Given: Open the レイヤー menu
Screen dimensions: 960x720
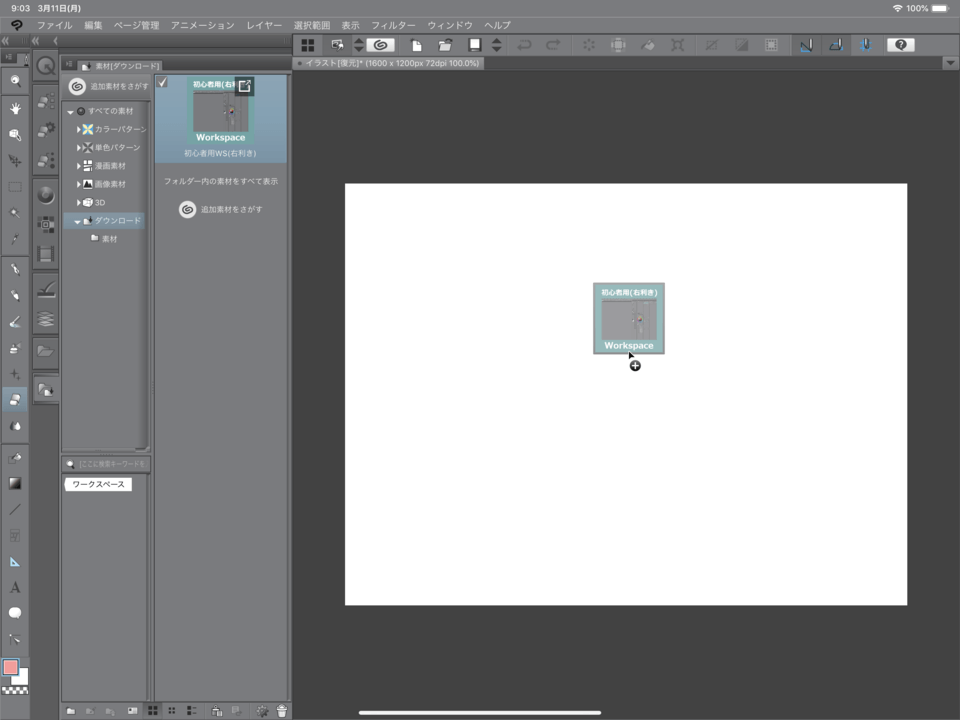Looking at the screenshot, I should pyautogui.click(x=264, y=25).
